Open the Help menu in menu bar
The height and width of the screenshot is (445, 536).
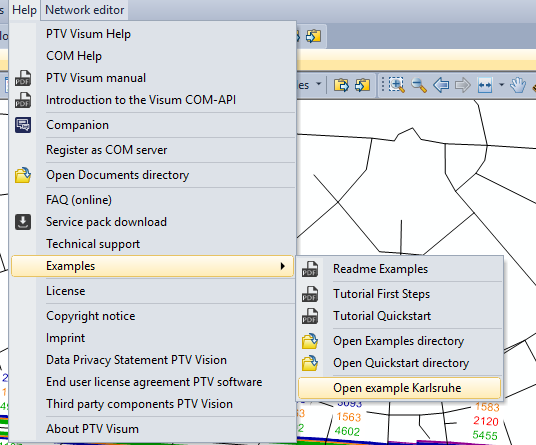pyautogui.click(x=24, y=10)
